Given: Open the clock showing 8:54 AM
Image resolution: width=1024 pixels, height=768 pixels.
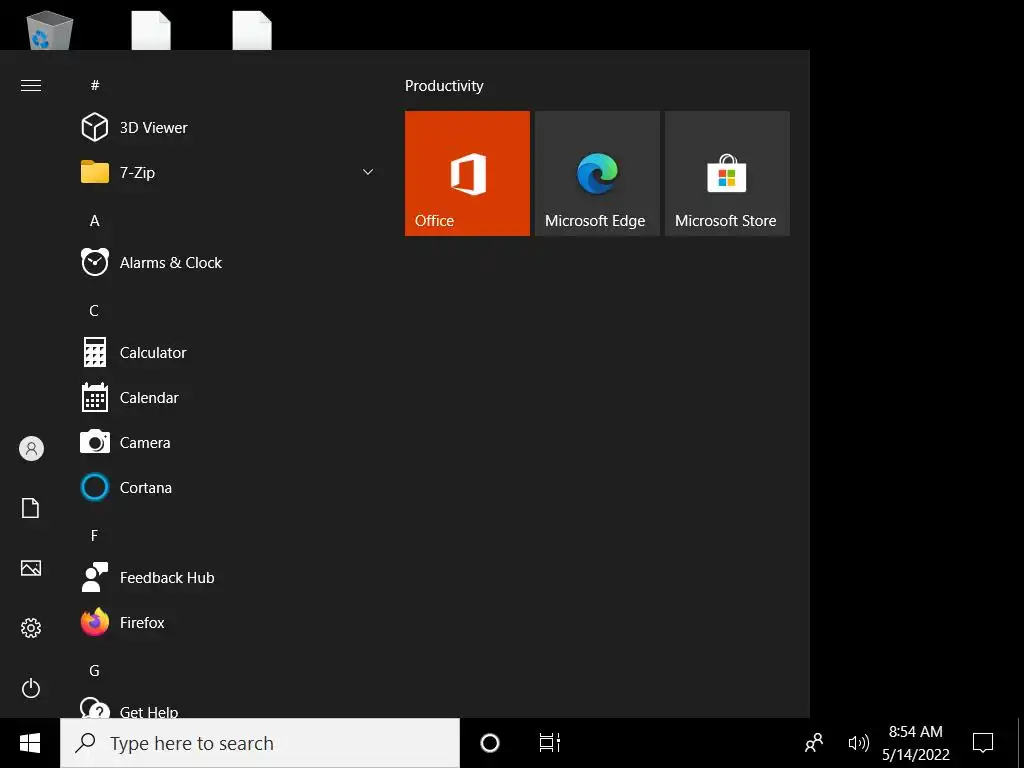Looking at the screenshot, I should point(916,743).
